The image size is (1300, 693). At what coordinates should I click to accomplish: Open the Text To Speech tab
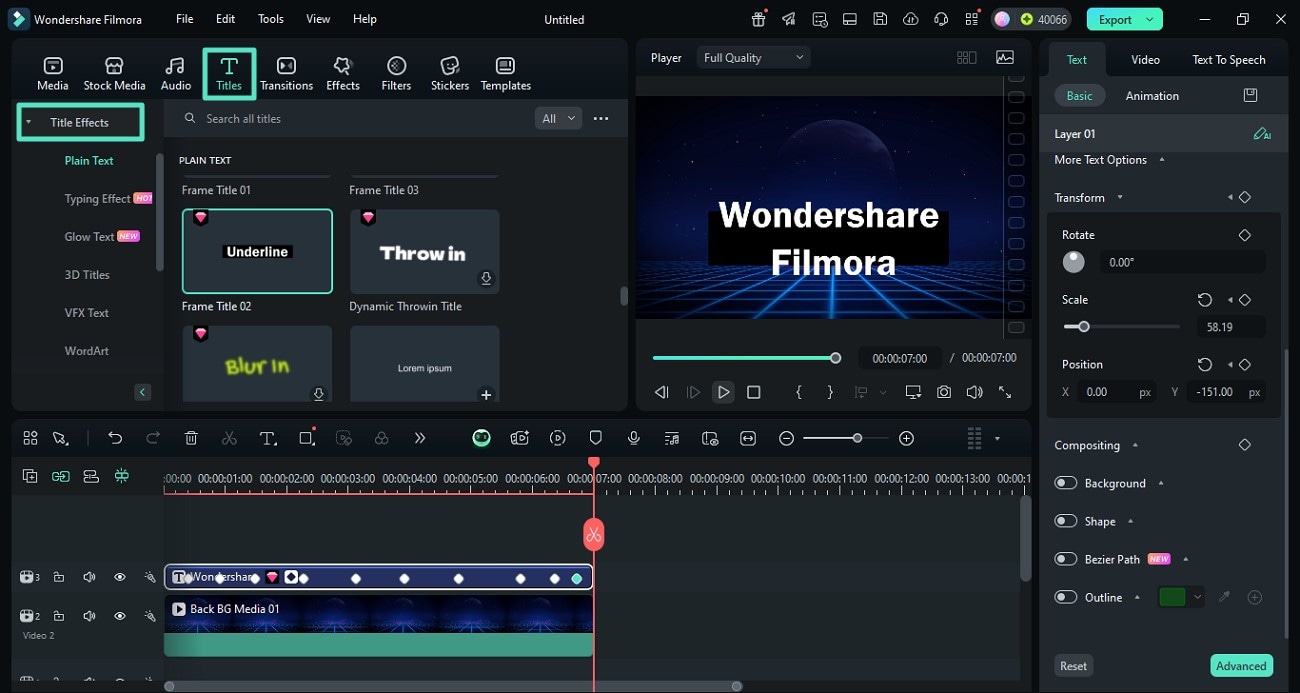[x=1228, y=59]
